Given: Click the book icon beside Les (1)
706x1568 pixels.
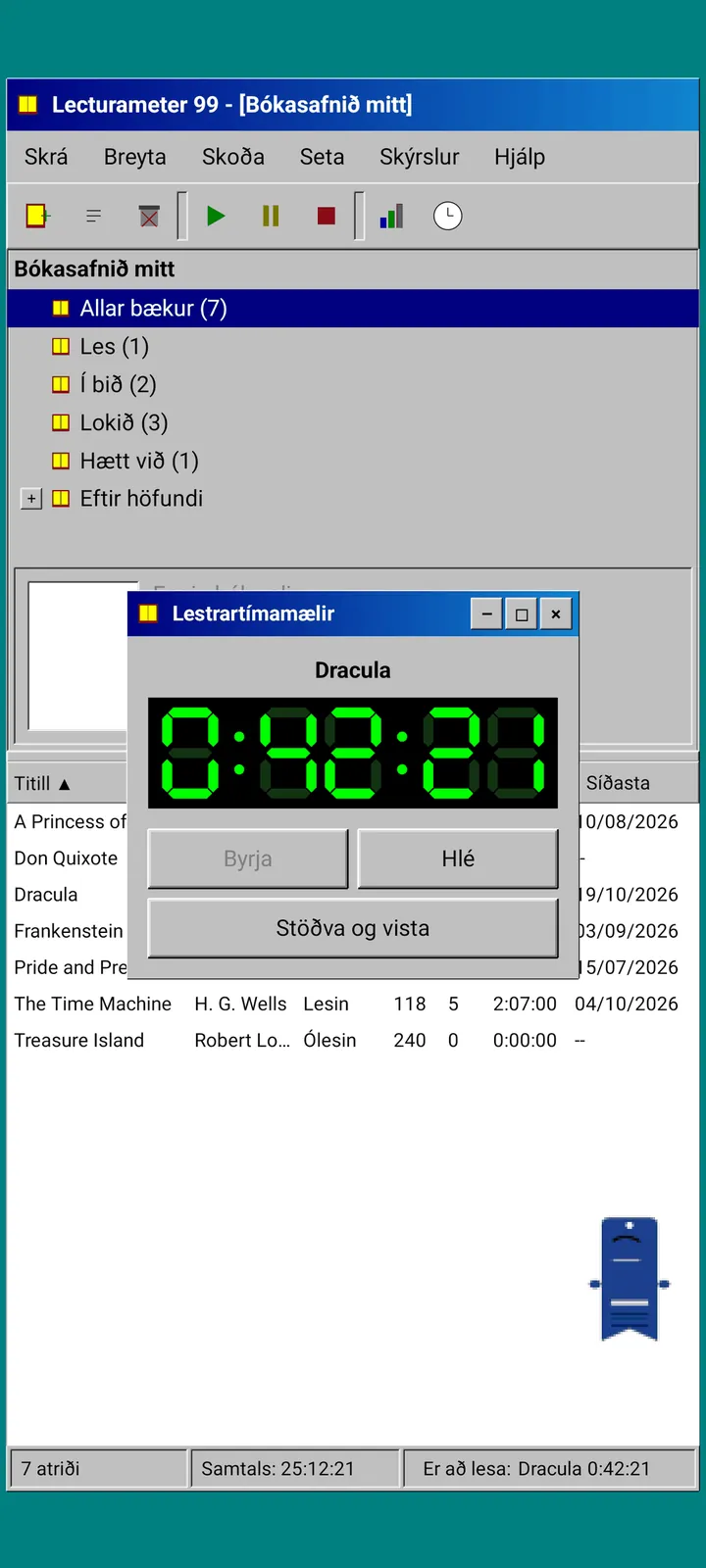Looking at the screenshot, I should (61, 346).
